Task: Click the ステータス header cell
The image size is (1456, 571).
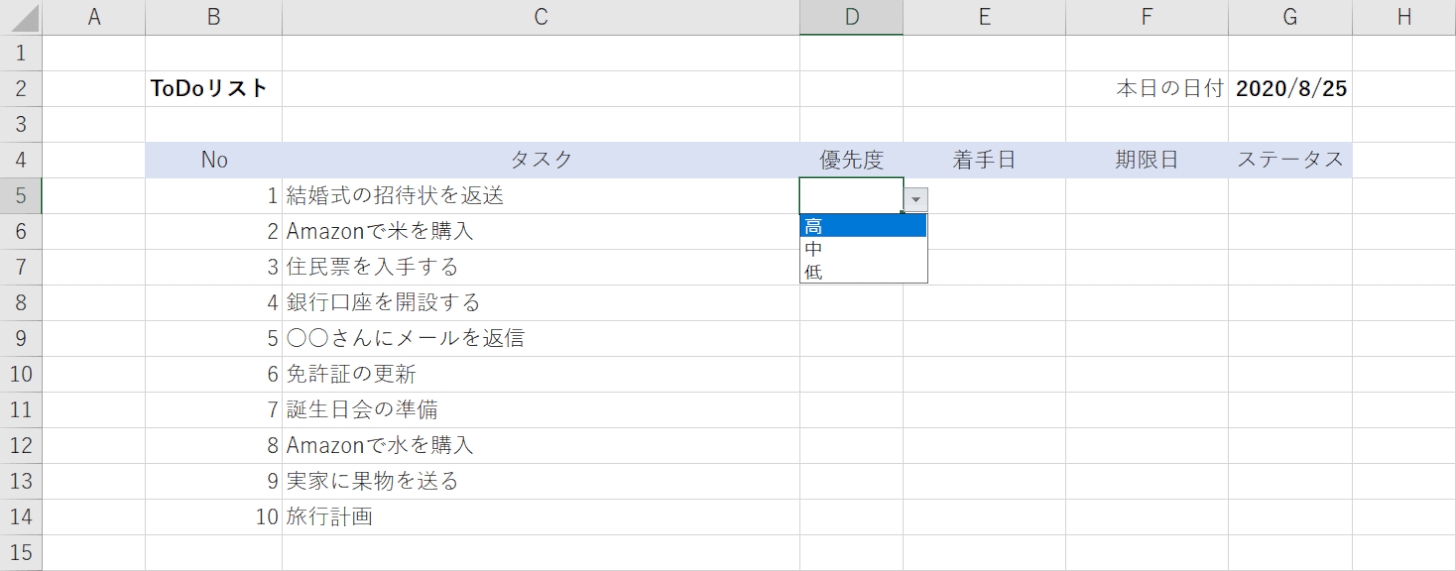Action: [x=1290, y=160]
